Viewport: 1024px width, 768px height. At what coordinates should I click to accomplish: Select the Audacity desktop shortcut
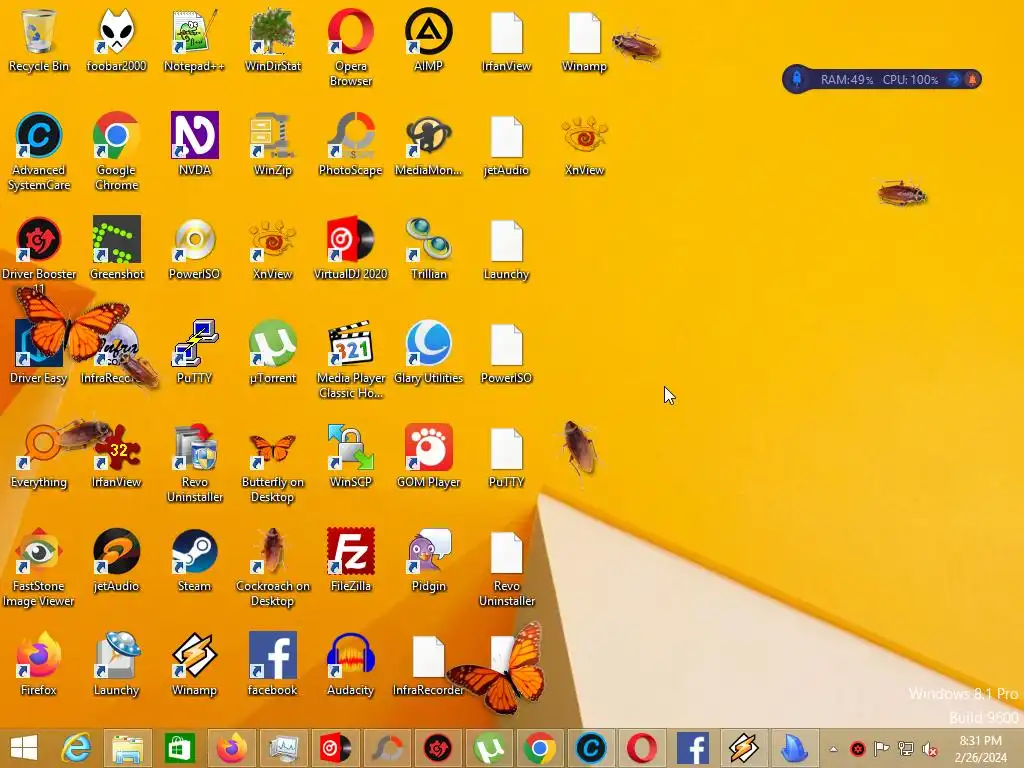[x=351, y=664]
